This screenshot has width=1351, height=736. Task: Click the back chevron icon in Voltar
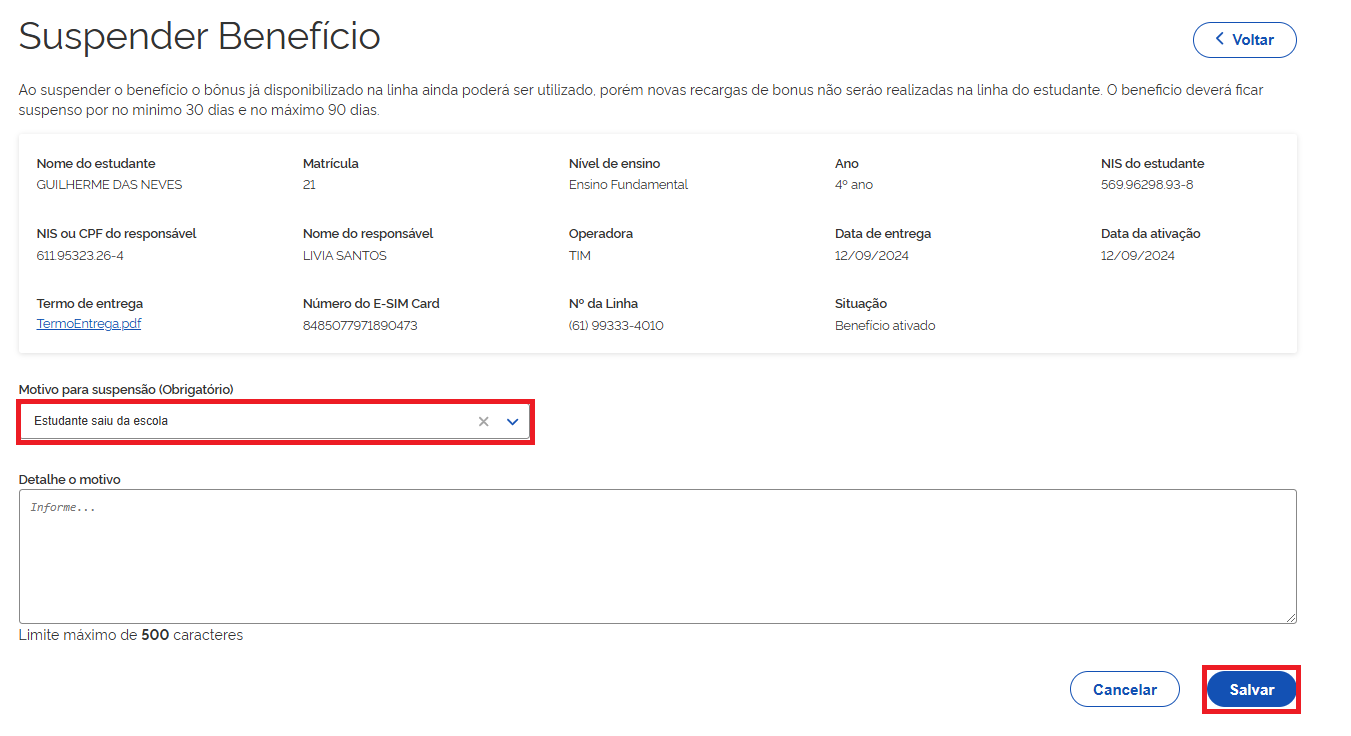(x=1219, y=39)
